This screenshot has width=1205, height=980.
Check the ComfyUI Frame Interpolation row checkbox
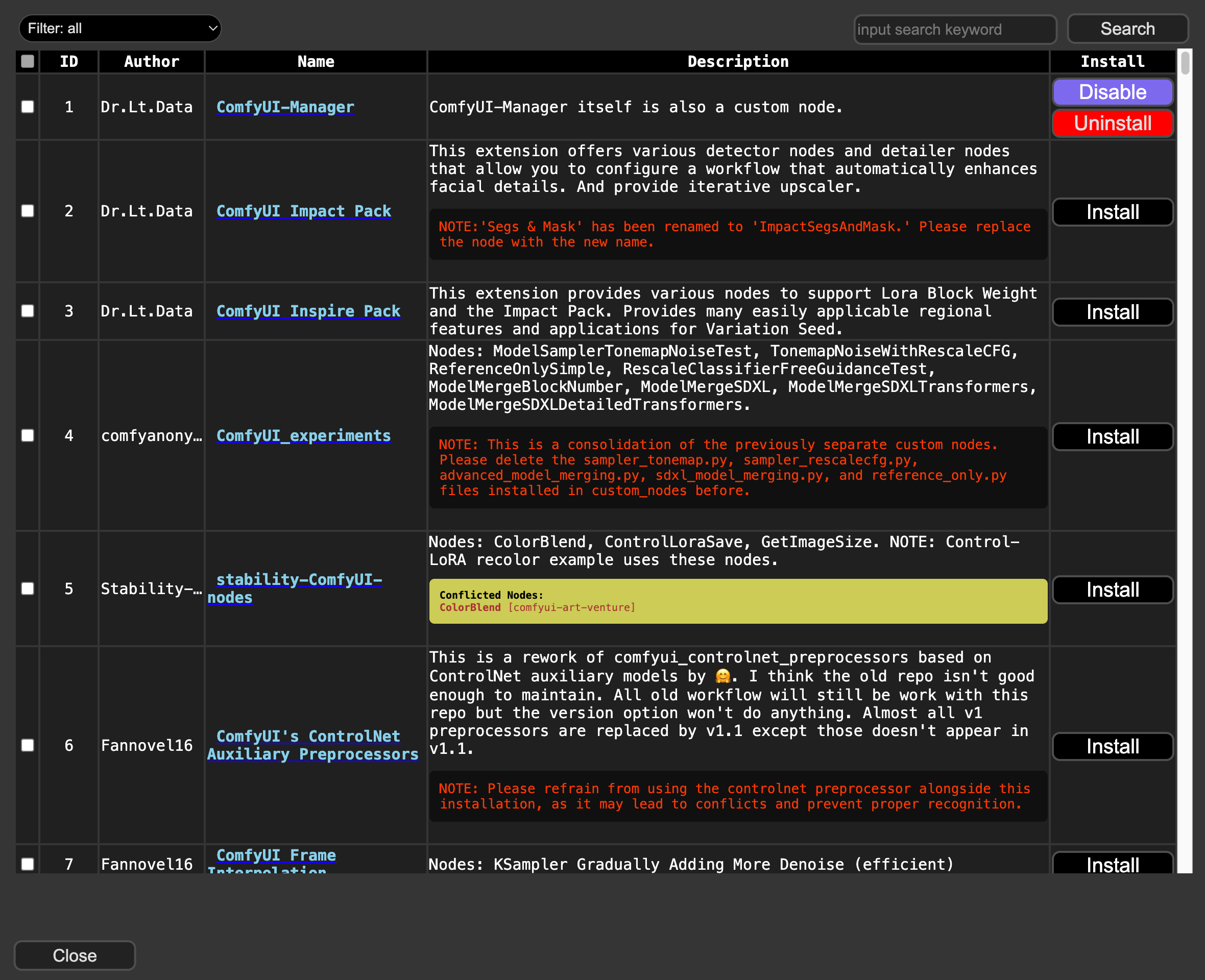27,864
